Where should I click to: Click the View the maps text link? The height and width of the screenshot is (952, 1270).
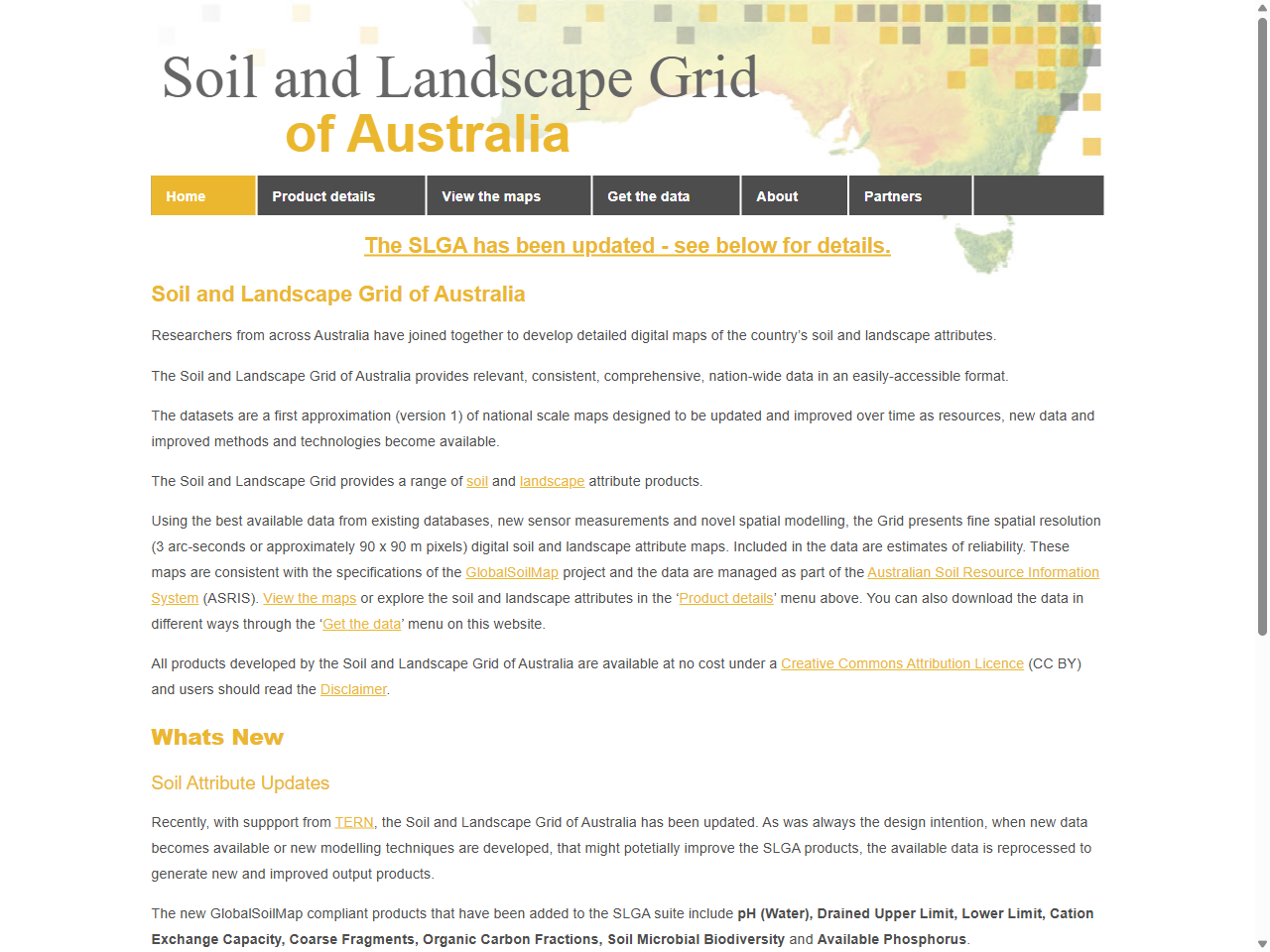click(309, 598)
